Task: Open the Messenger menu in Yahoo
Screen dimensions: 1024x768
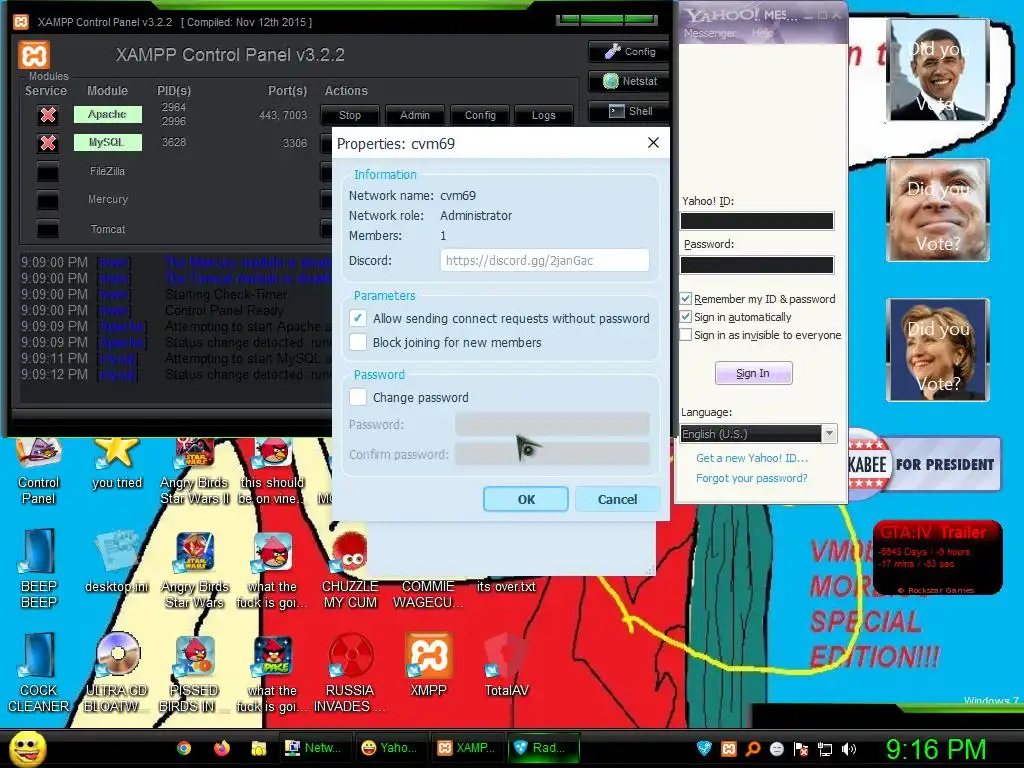Action: click(x=710, y=33)
